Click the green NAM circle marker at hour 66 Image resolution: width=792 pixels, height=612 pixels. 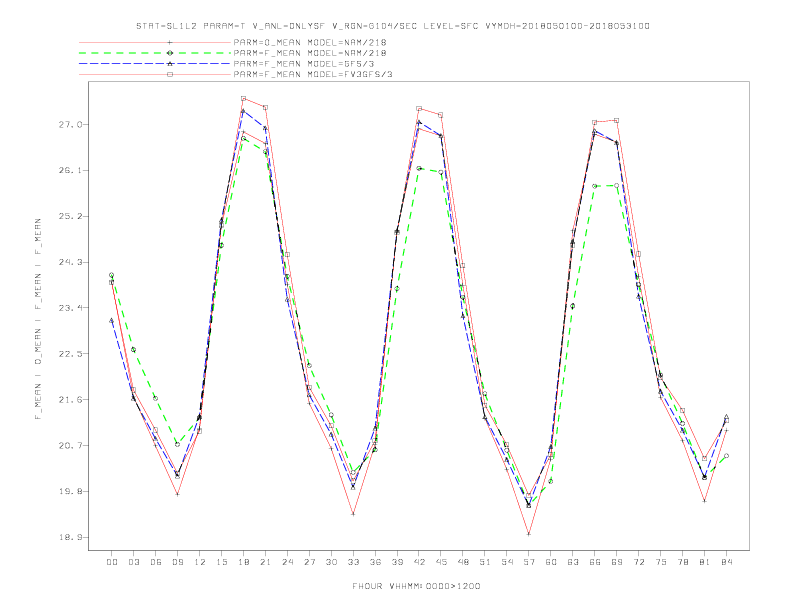(x=595, y=186)
